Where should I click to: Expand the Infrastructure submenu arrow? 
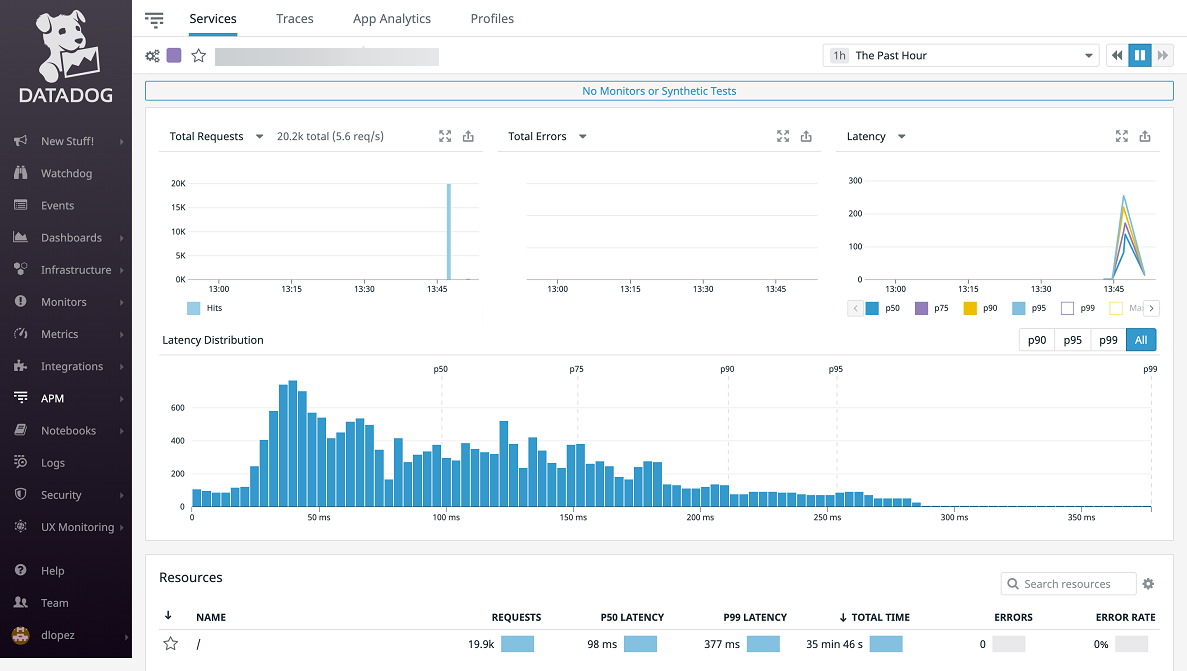[121, 270]
